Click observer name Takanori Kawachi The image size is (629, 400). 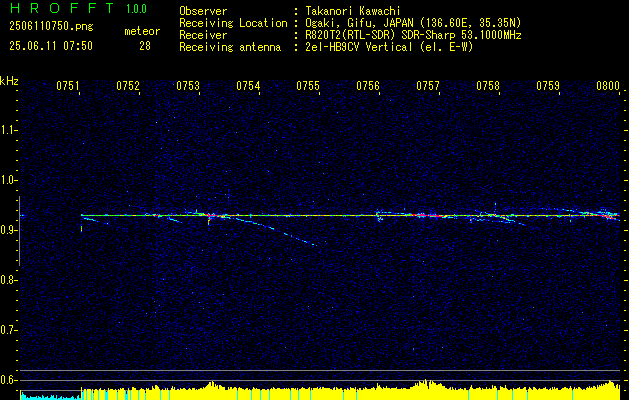(353, 11)
